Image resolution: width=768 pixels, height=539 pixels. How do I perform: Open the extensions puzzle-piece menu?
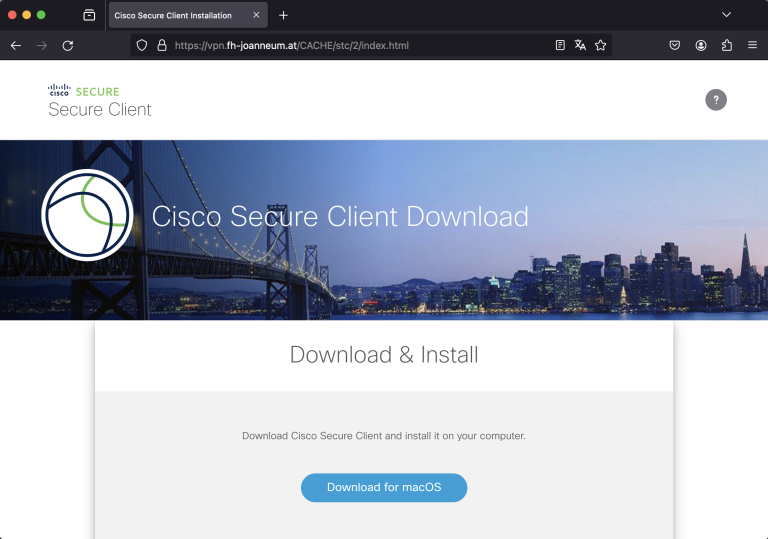tap(727, 45)
